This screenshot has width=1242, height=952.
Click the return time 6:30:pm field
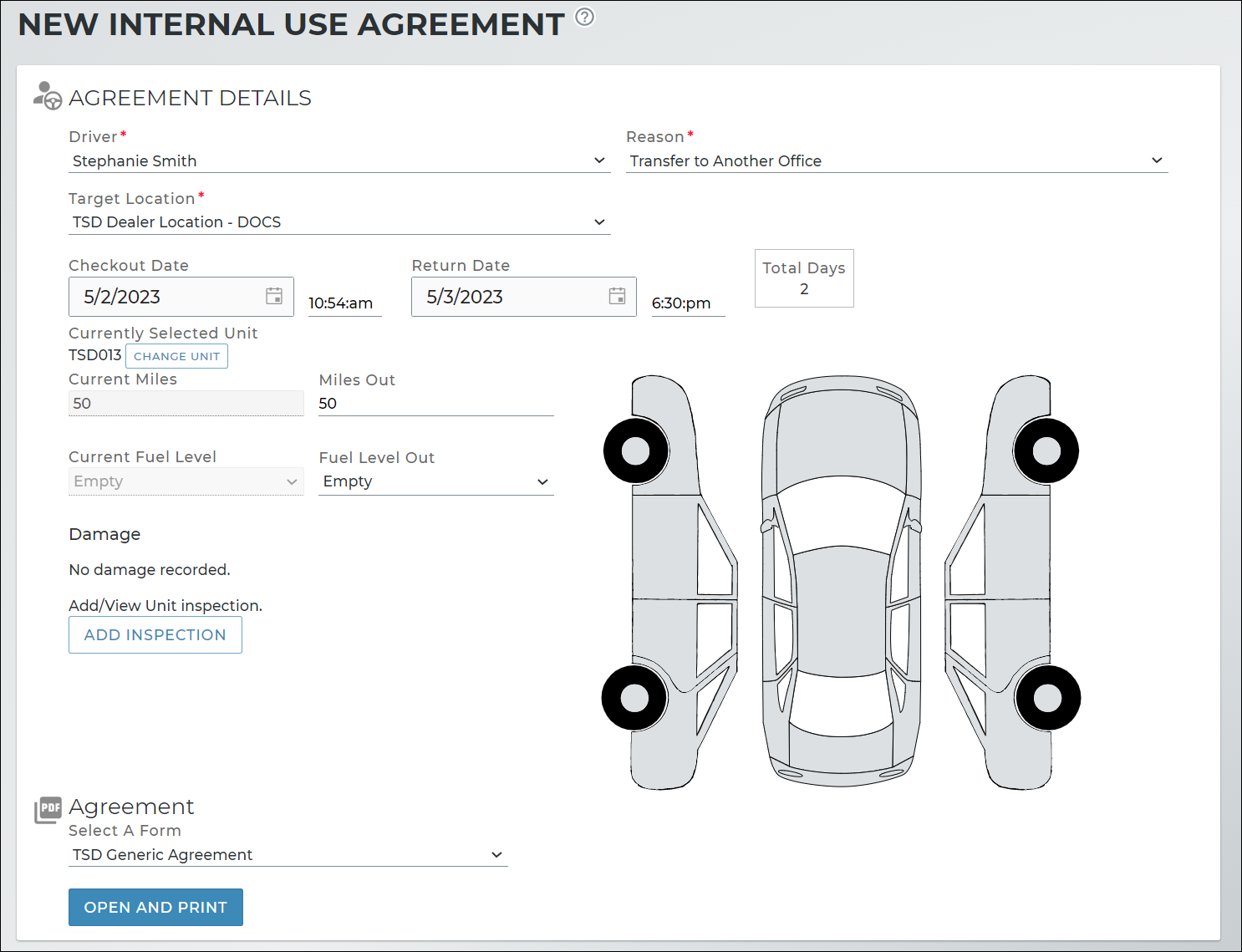click(x=688, y=303)
